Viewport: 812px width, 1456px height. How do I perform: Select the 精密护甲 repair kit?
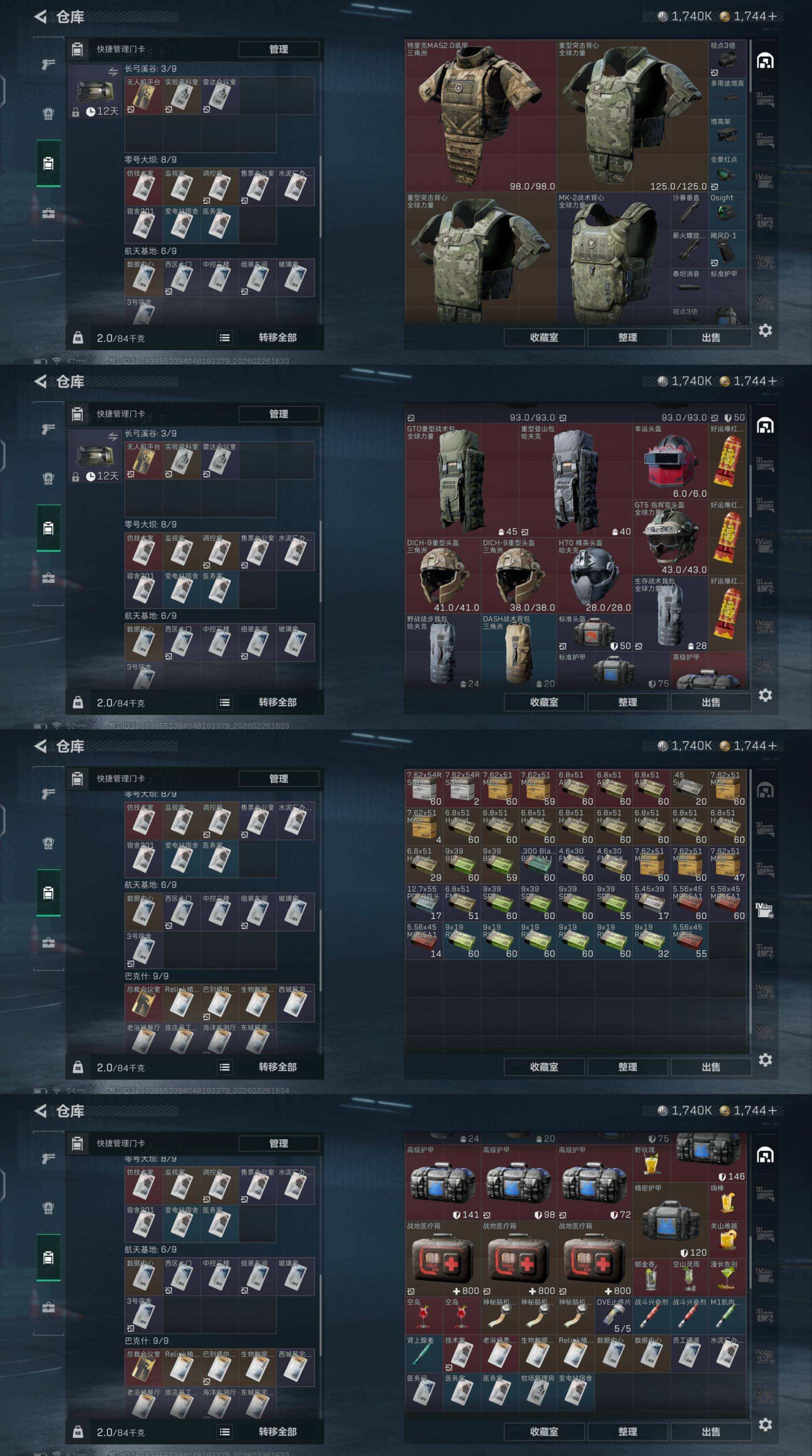670,1221
